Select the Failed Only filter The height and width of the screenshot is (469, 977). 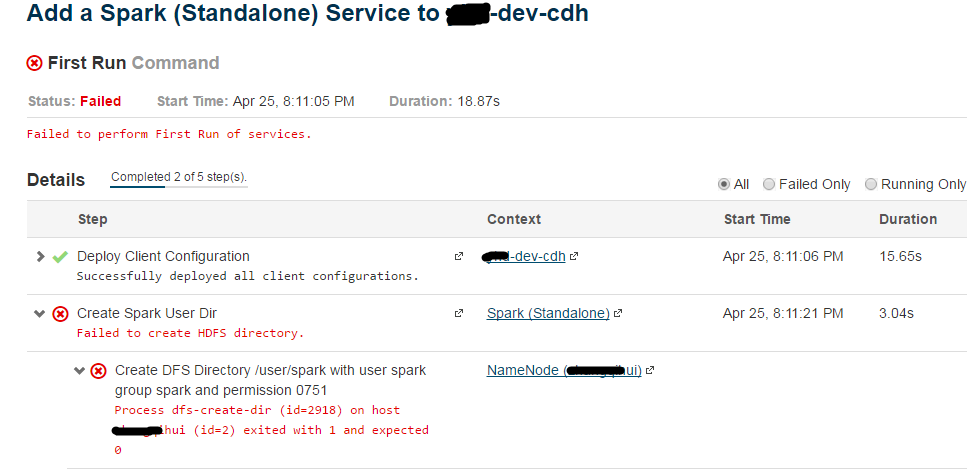point(769,184)
